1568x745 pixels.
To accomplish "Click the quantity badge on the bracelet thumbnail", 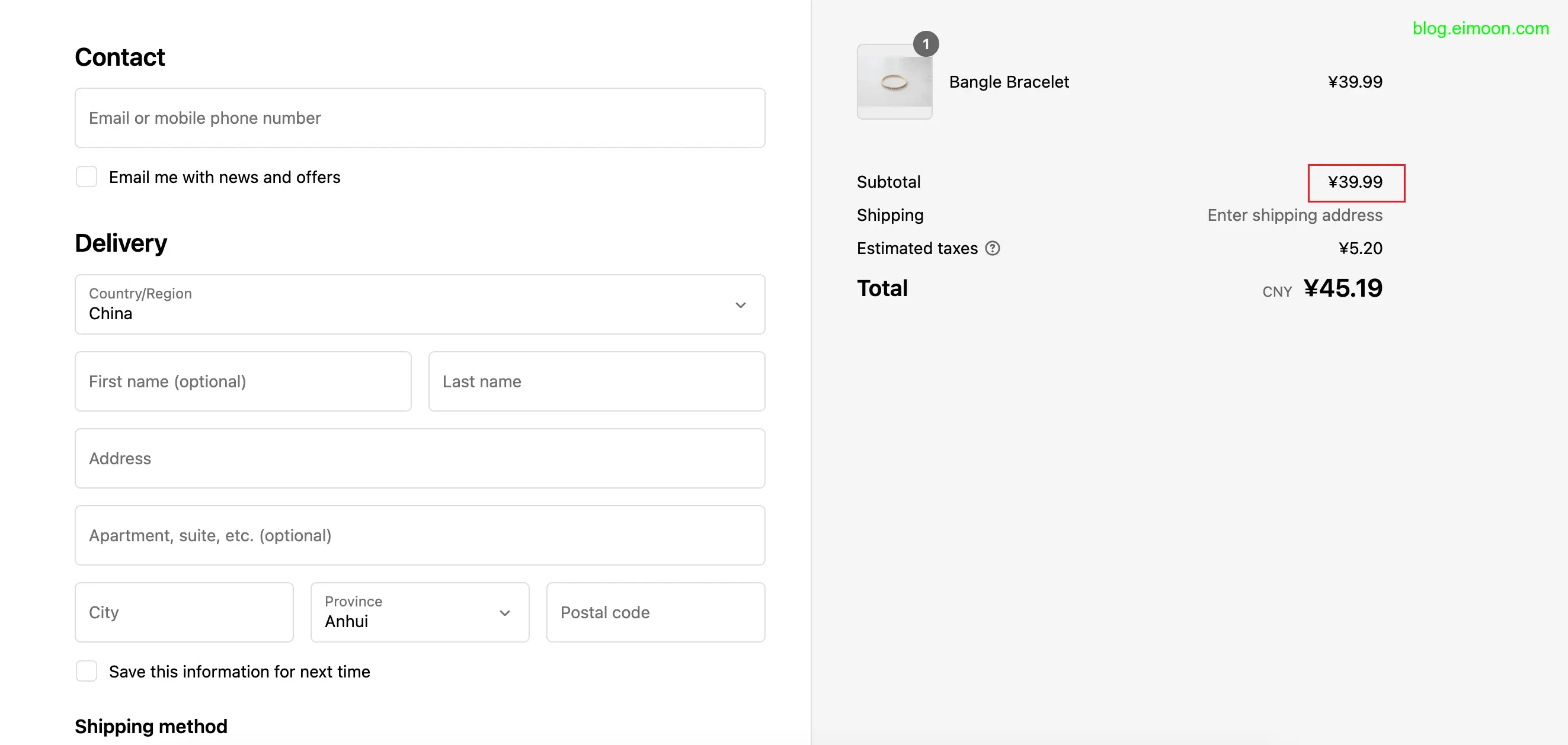I will [925, 44].
